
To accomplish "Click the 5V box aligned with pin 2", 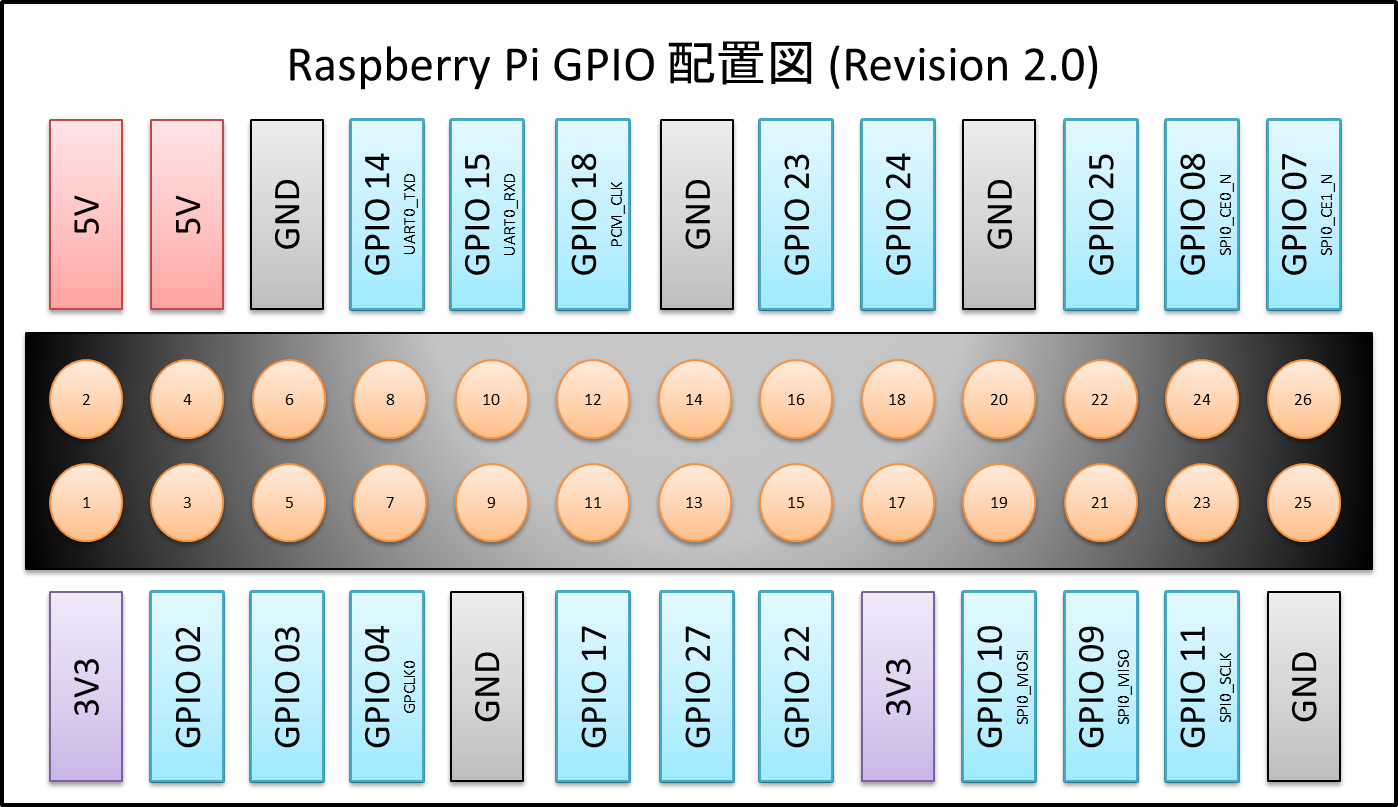I will pos(86,214).
